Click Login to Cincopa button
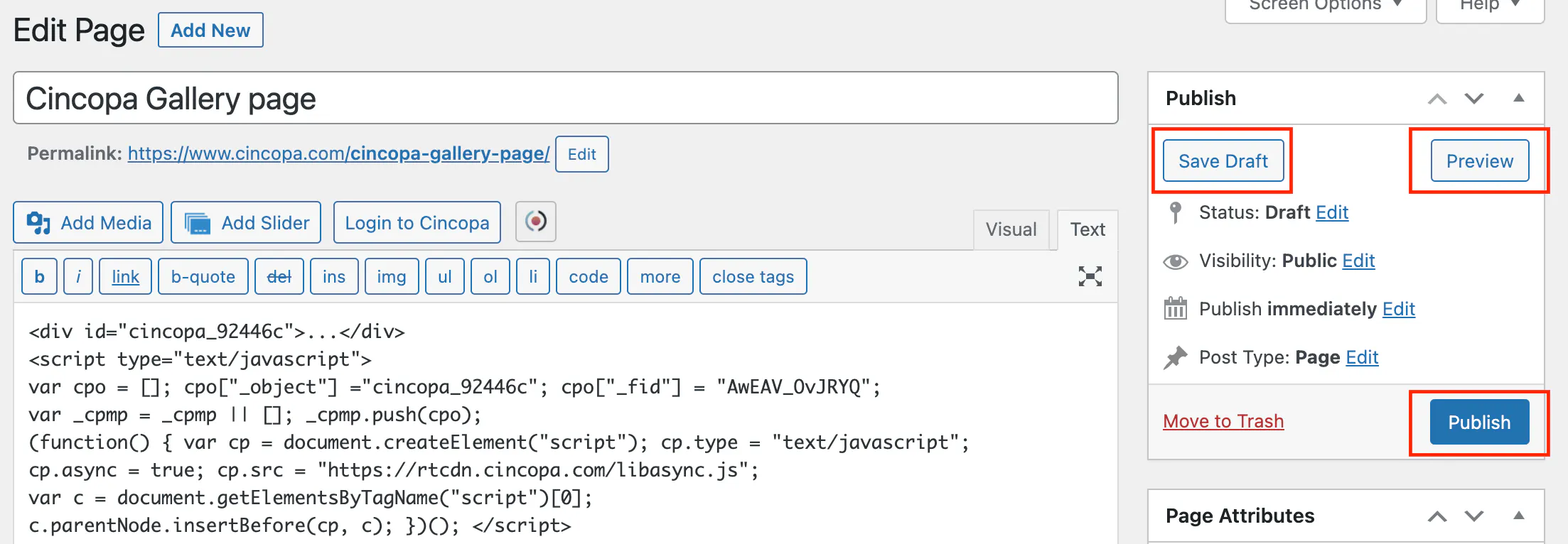The width and height of the screenshot is (1568, 544). click(x=417, y=222)
